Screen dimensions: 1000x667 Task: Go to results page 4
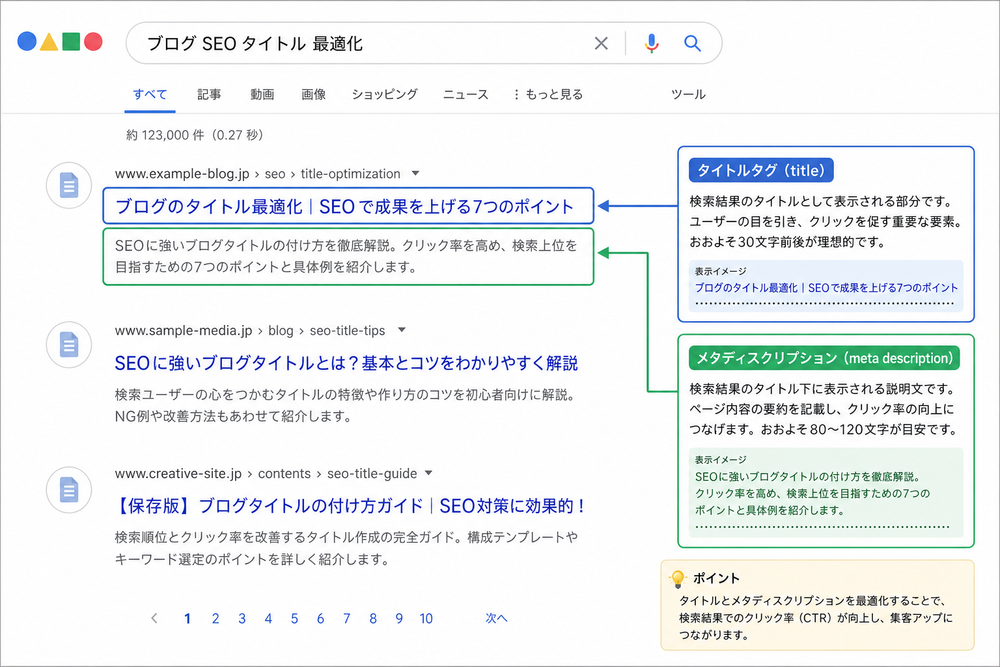[x=268, y=618]
